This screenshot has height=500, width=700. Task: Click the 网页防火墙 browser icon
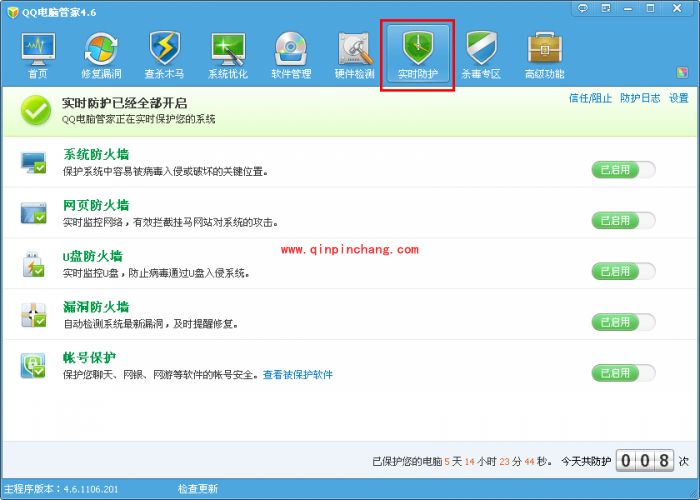[x=33, y=213]
